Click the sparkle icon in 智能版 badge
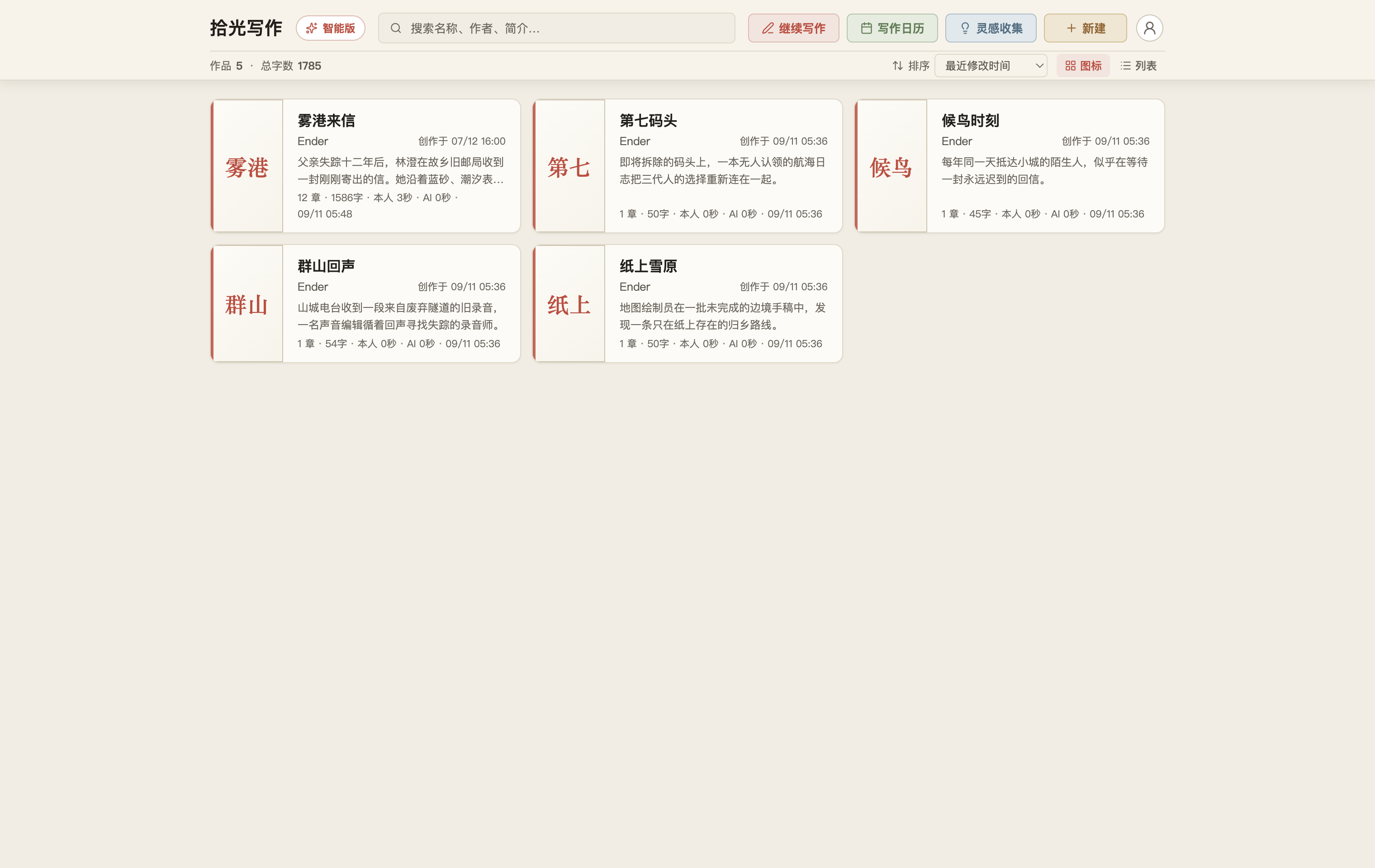Screen dimensions: 1375x868 pyautogui.click(x=311, y=28)
